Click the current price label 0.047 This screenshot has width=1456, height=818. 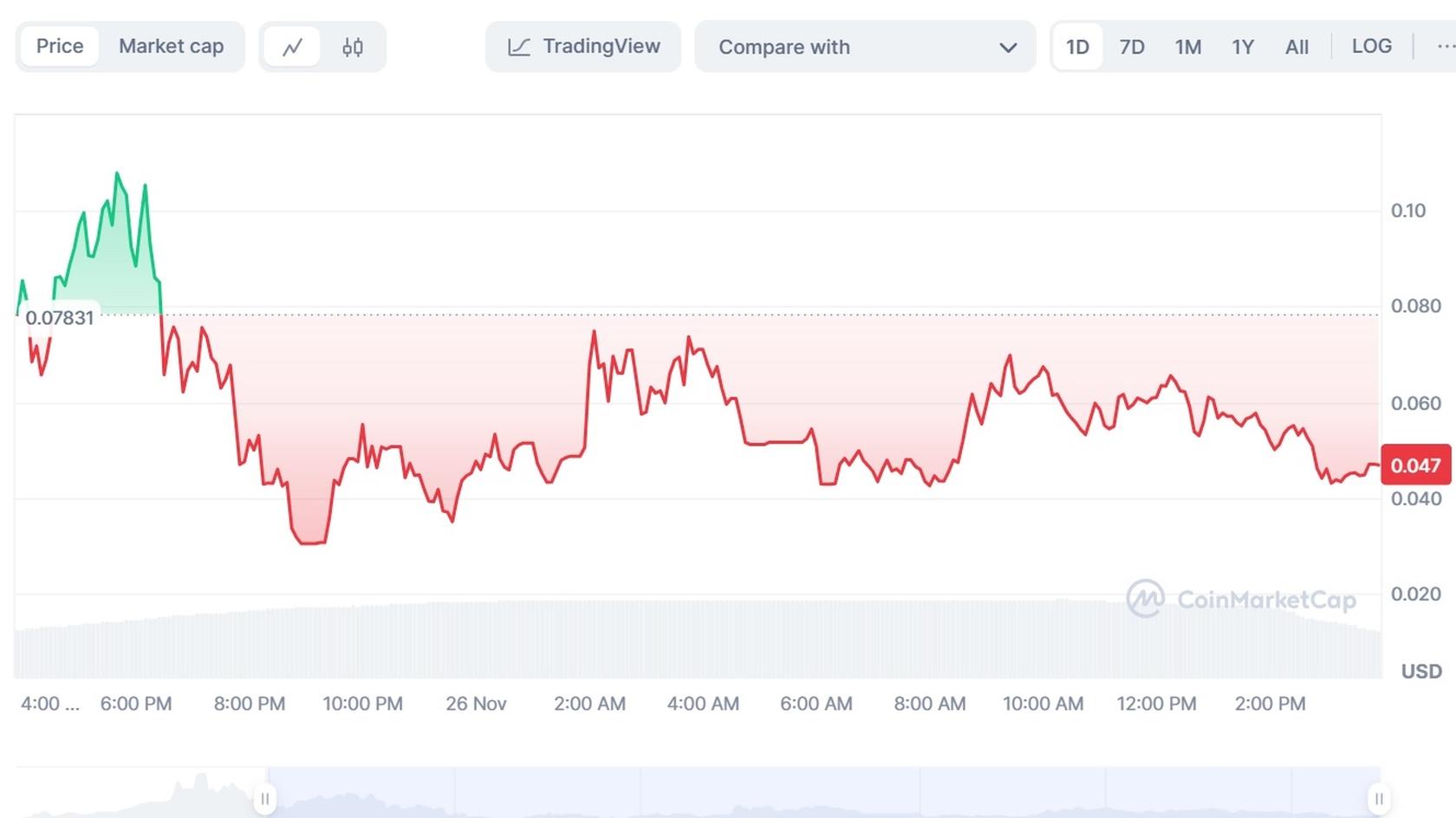[1415, 465]
